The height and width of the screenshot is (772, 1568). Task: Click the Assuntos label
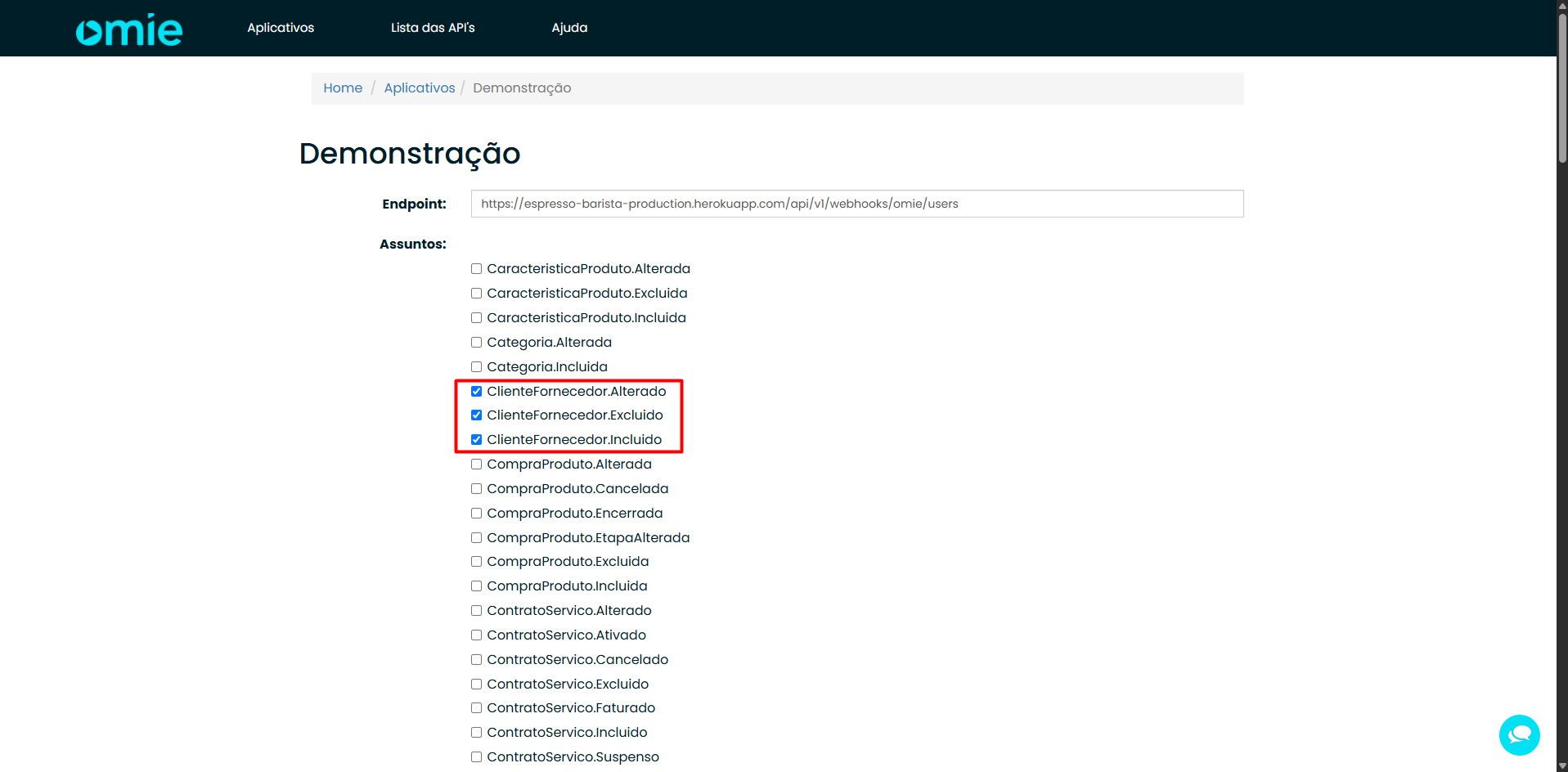tap(413, 244)
